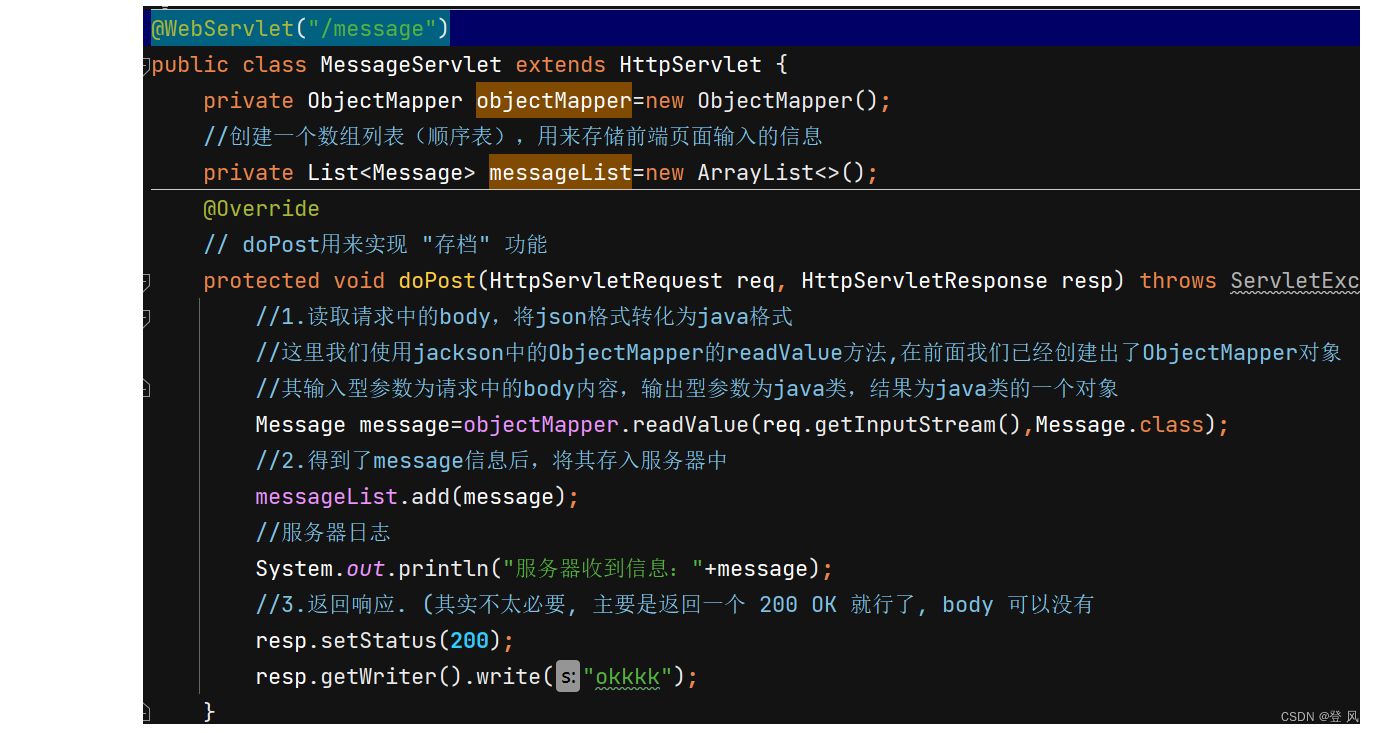This screenshot has width=1375, height=733.
Task: Click the readValue method call
Action: tap(690, 425)
